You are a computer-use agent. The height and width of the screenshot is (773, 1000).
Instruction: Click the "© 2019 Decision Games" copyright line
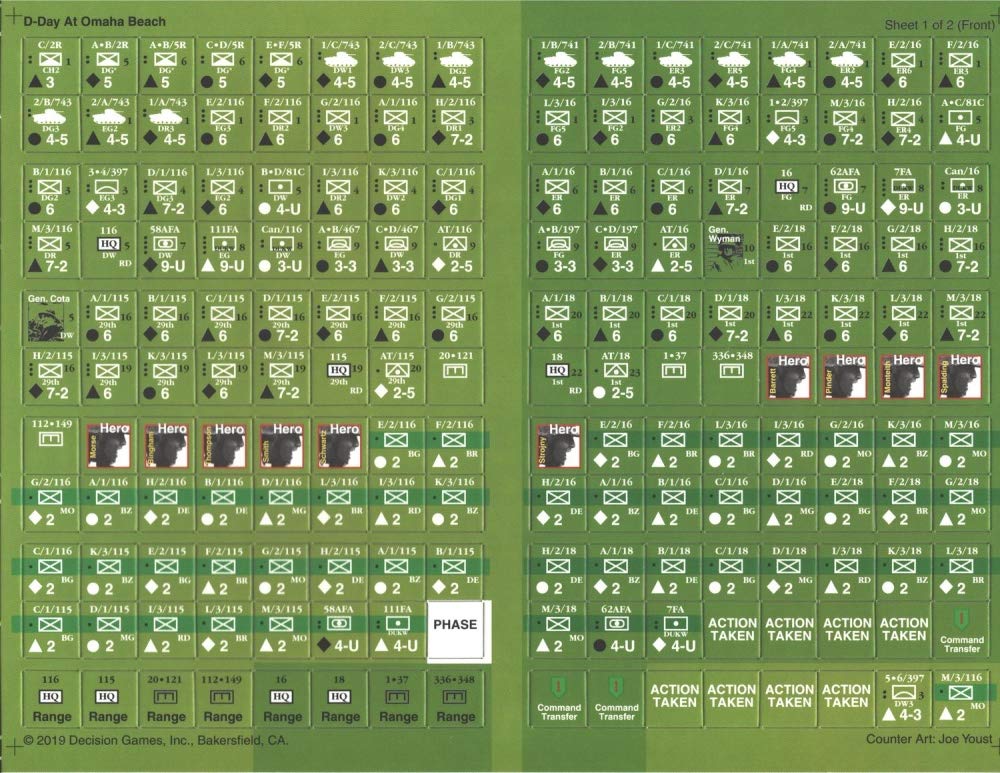pos(156,740)
